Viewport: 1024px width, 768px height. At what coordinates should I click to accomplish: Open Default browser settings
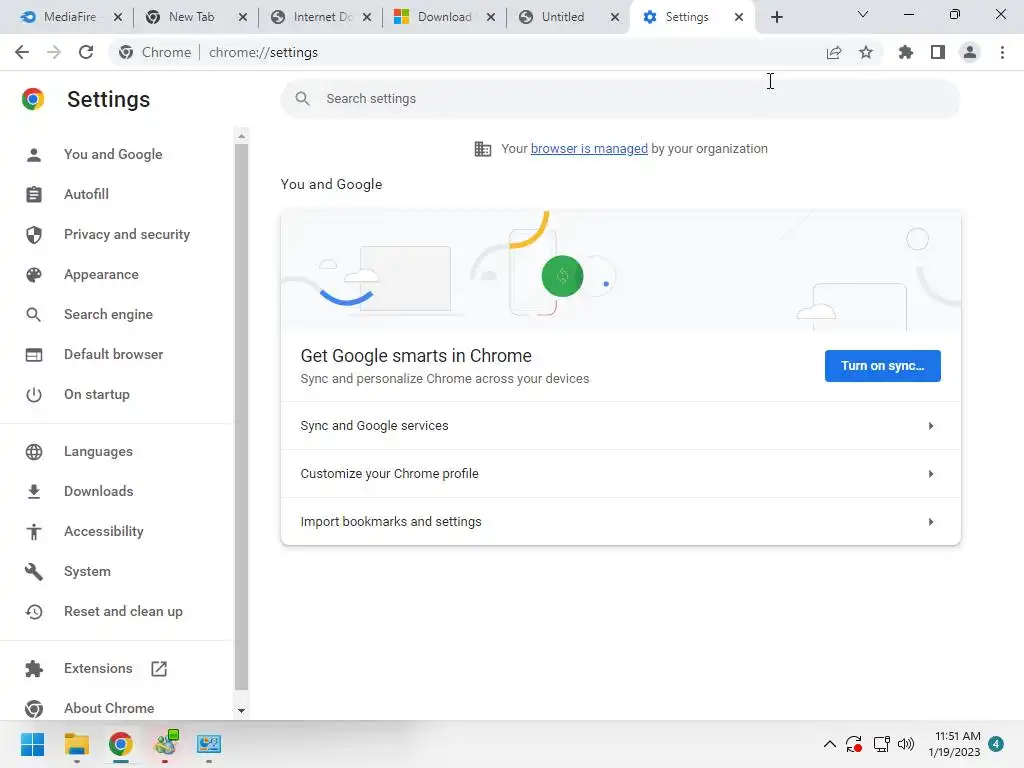coord(116,354)
